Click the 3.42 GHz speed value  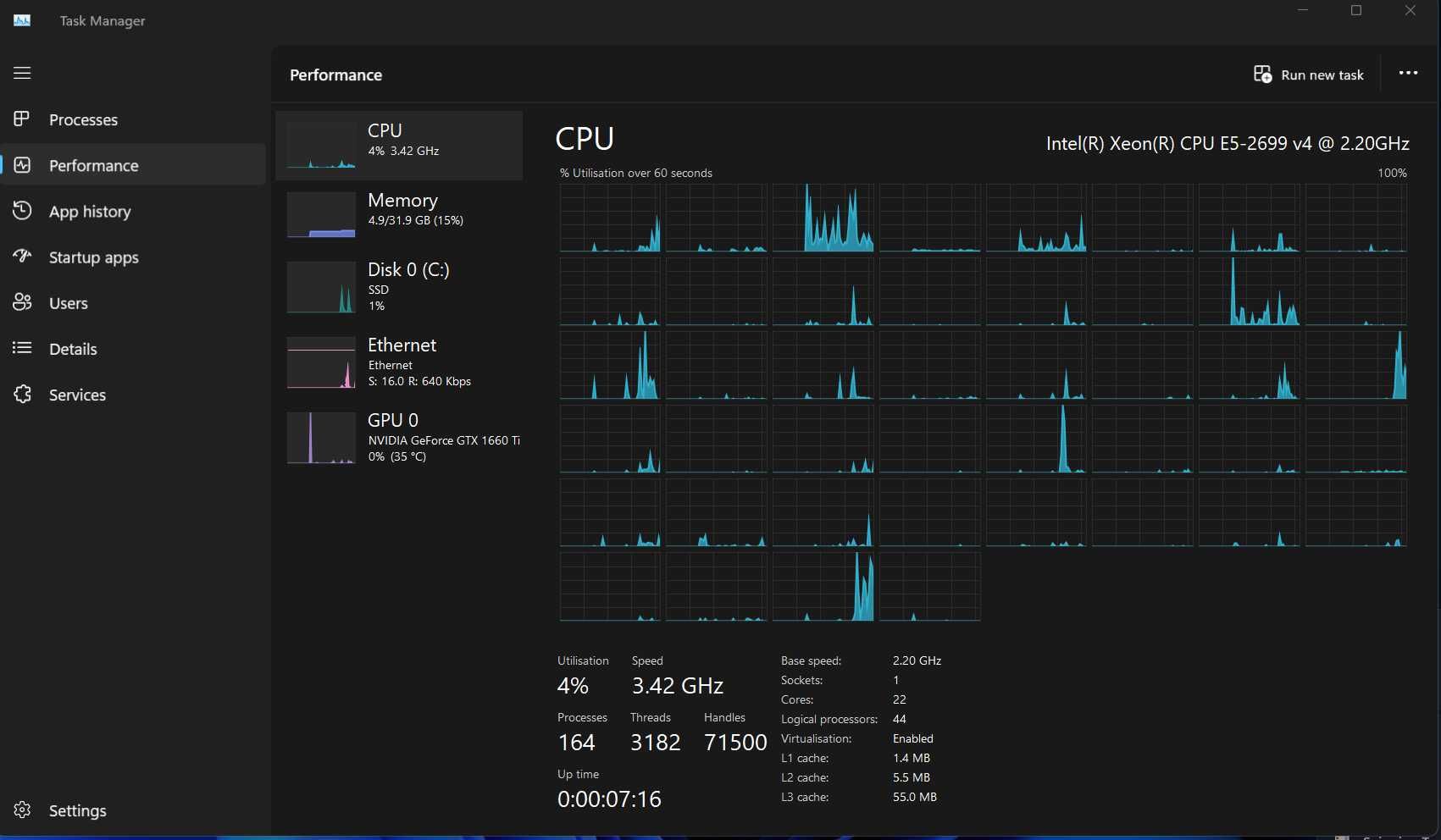pyautogui.click(x=678, y=685)
